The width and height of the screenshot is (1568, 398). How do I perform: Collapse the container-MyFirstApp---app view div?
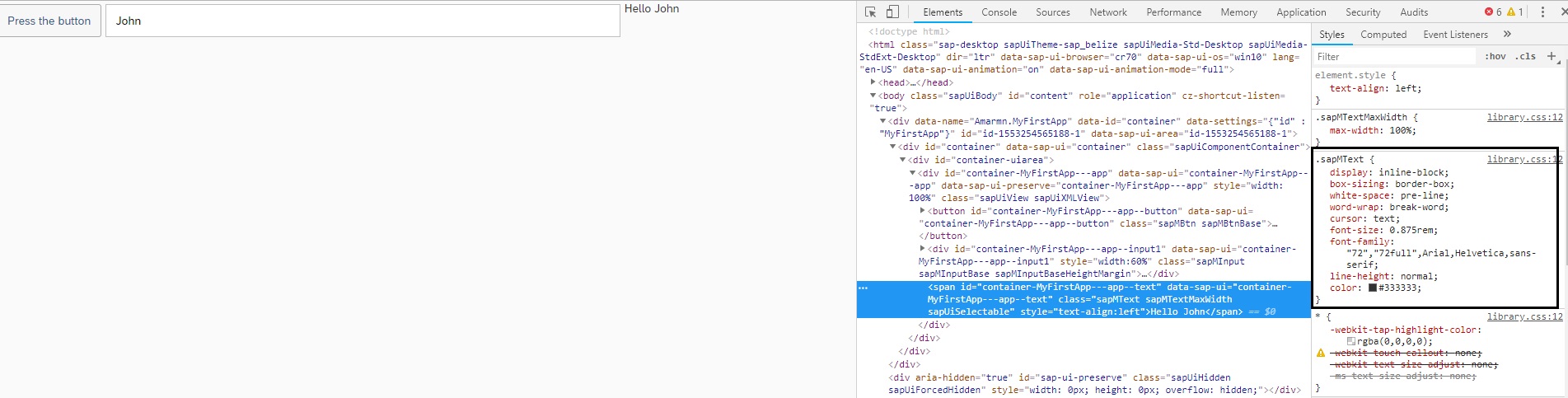tap(913, 173)
